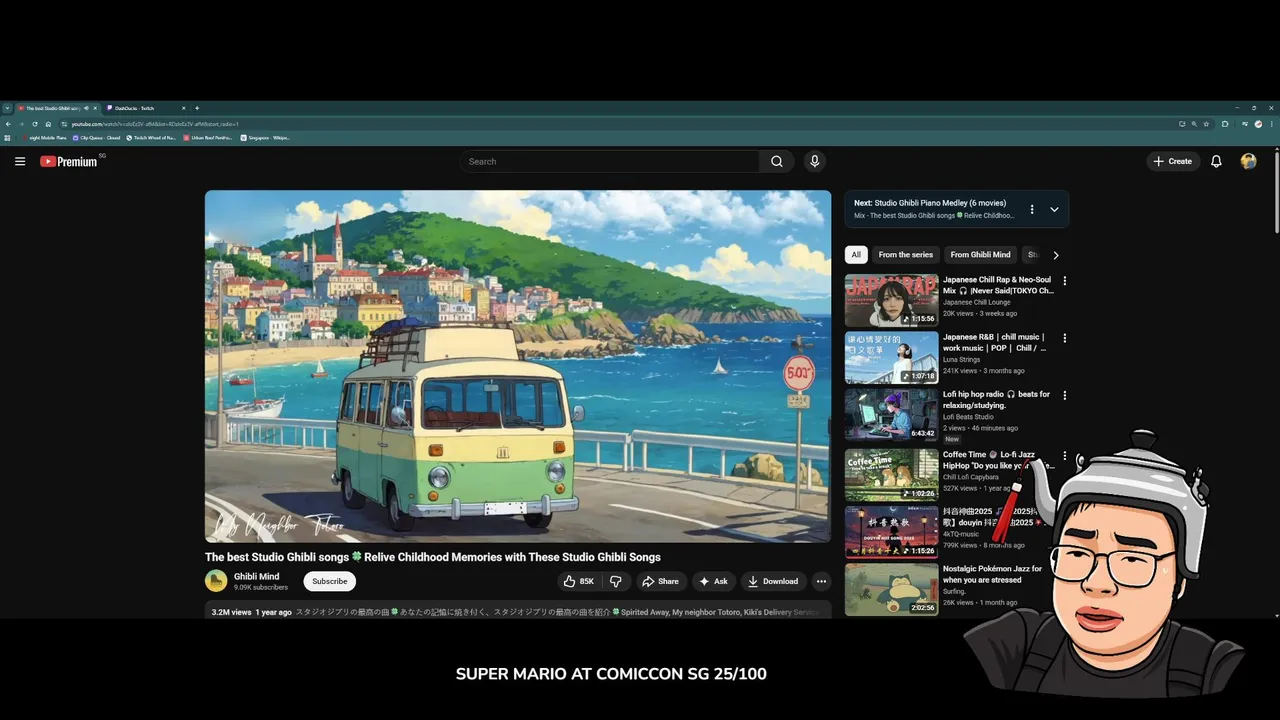Image resolution: width=1280 pixels, height=720 pixels.
Task: Open a new browser tab
Action: click(197, 108)
